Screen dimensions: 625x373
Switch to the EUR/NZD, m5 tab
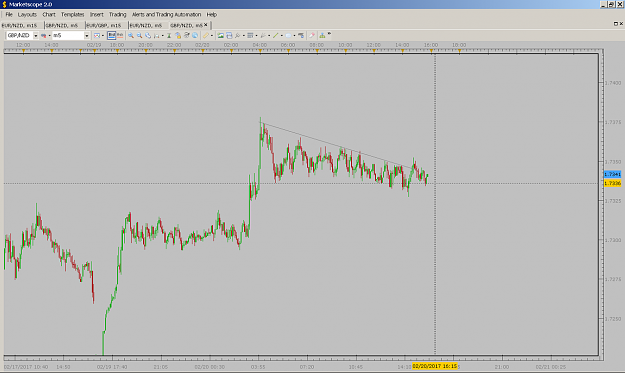coord(146,25)
